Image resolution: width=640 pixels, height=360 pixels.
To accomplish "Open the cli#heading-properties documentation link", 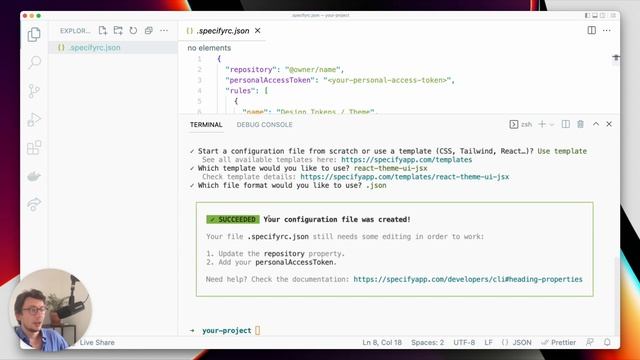I will point(468,279).
